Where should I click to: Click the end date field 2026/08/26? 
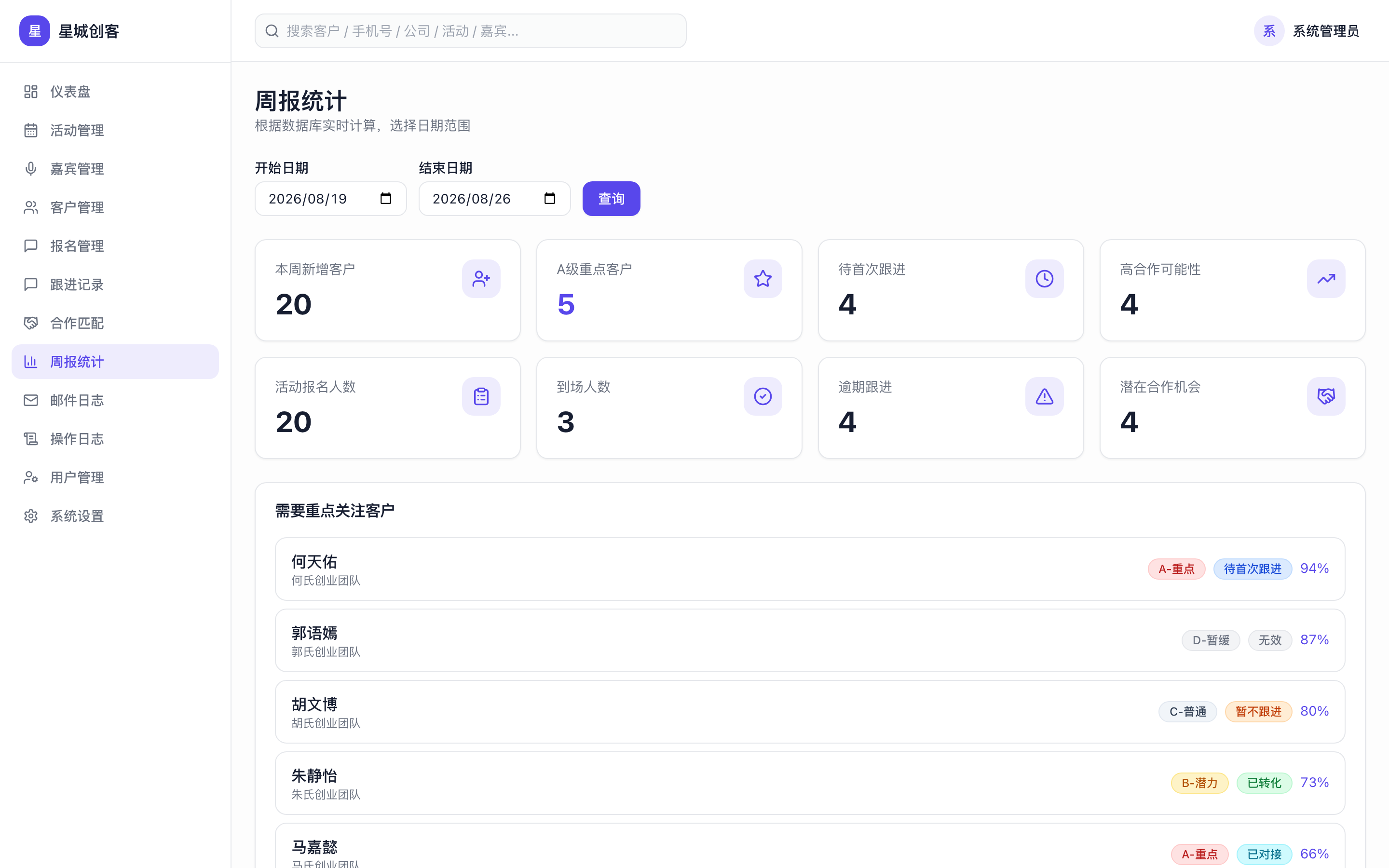pos(495,199)
